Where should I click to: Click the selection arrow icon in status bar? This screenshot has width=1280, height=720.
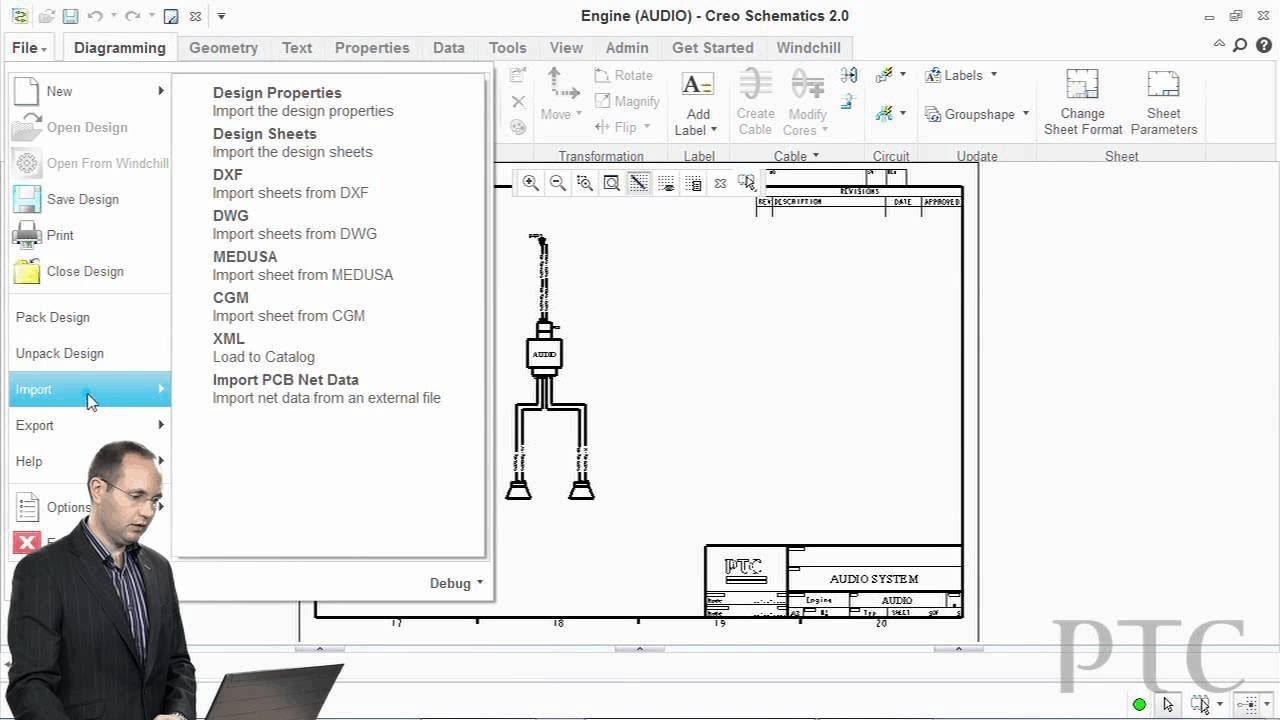point(1168,704)
